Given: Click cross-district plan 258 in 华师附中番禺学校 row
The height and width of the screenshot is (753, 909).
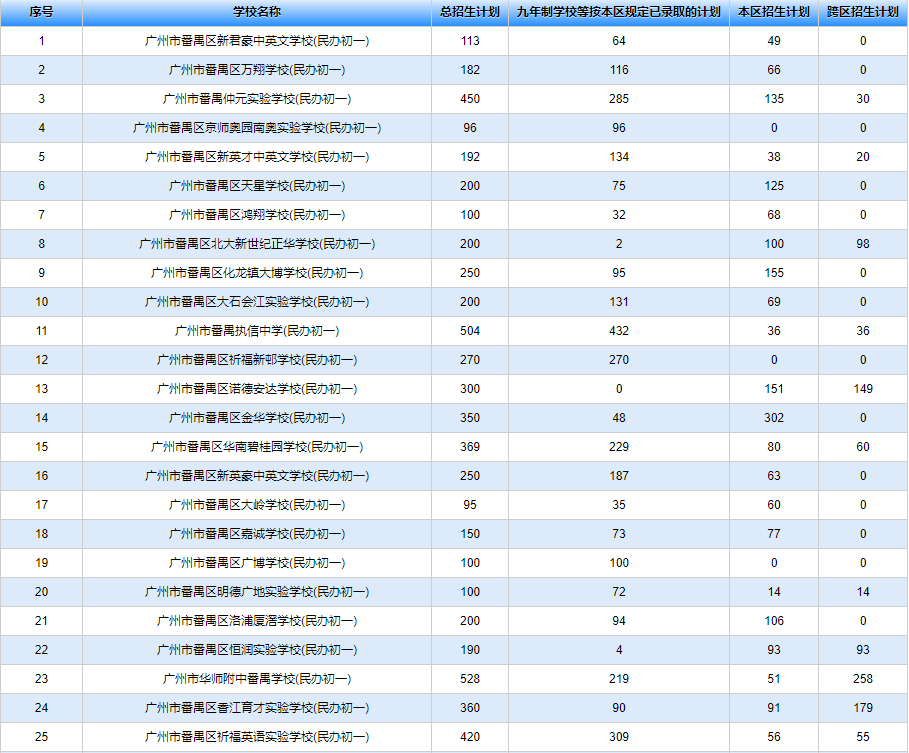Looking at the screenshot, I should 863,679.
